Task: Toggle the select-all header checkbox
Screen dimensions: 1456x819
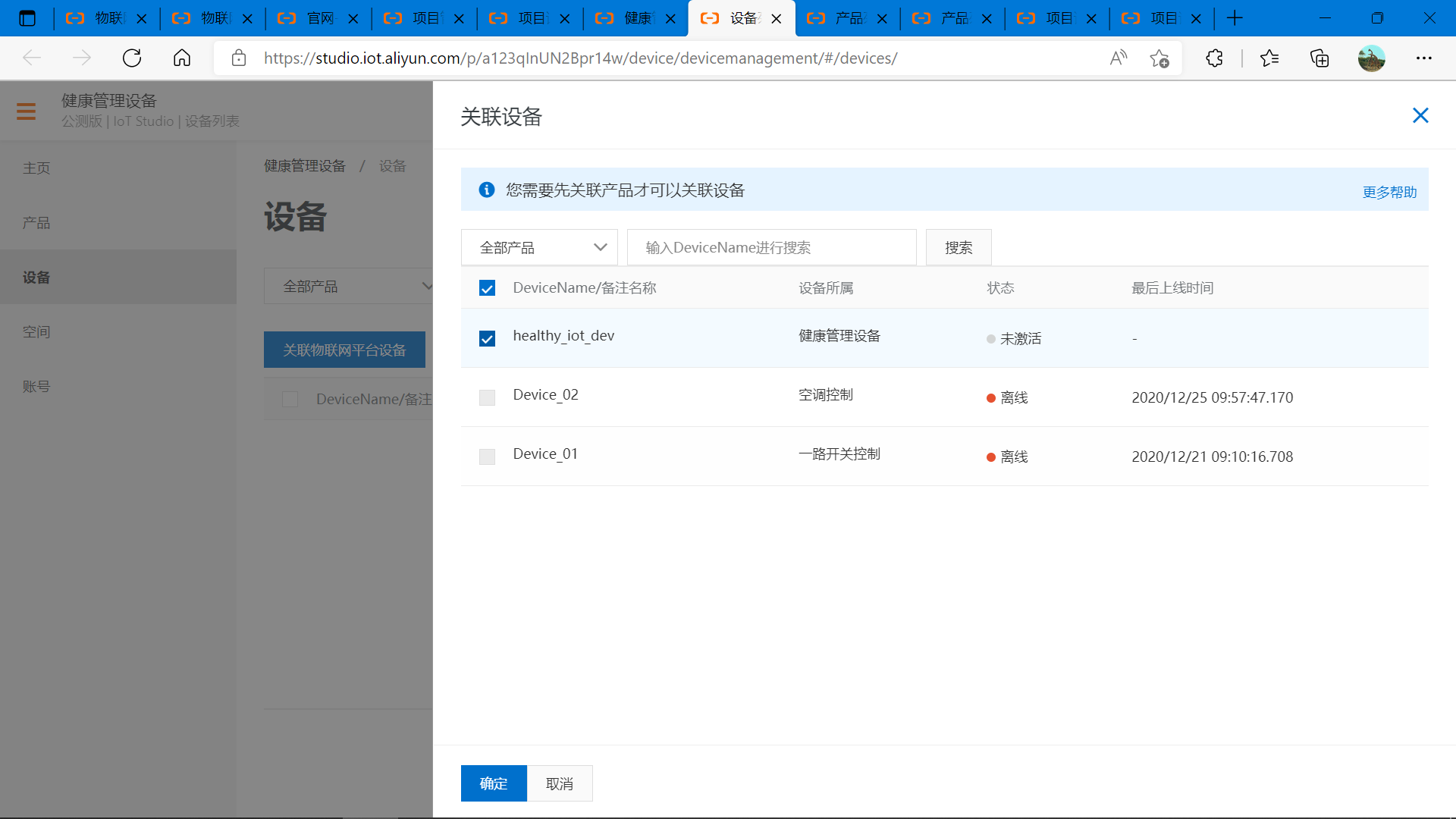Action: tap(487, 288)
